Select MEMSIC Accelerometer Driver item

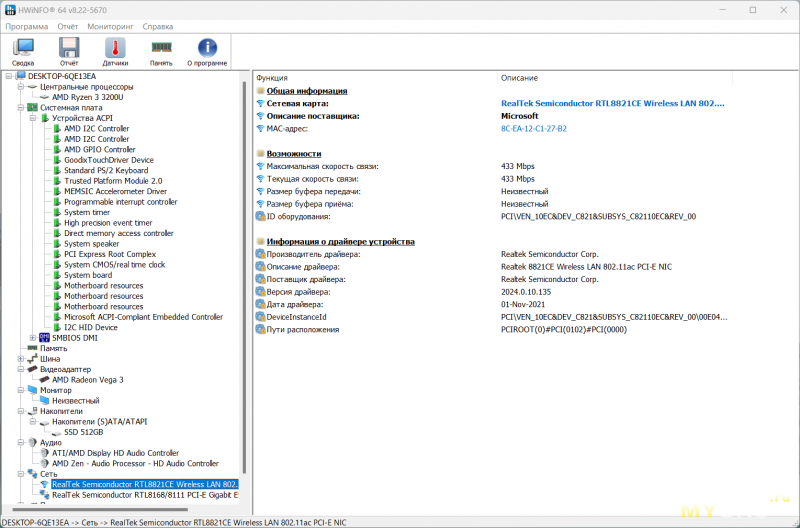[x=115, y=191]
